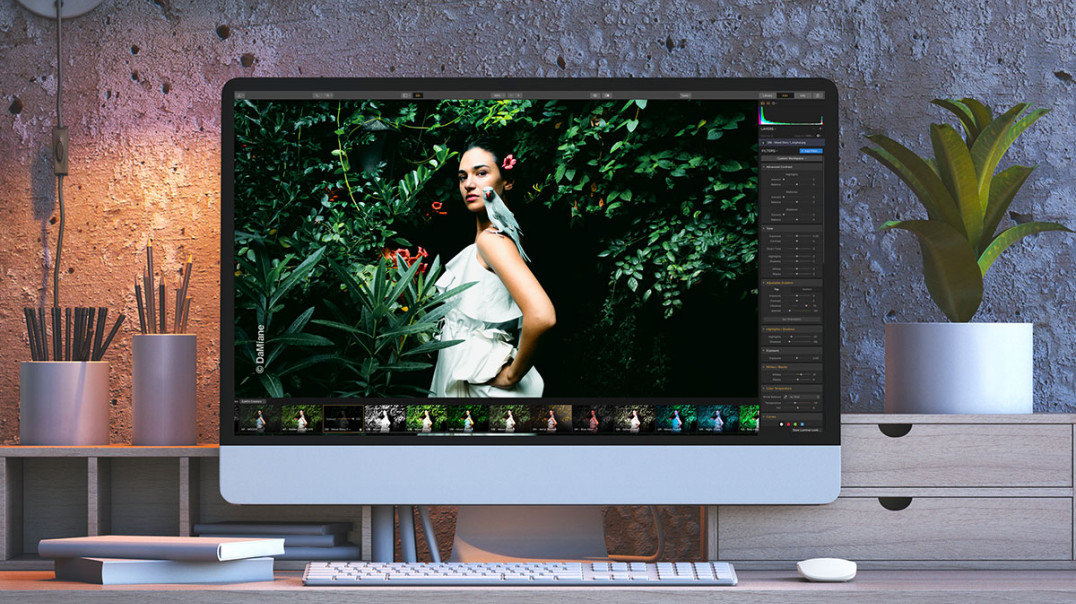
Task: Open the As Shot white balance dropdown
Action: click(x=804, y=397)
